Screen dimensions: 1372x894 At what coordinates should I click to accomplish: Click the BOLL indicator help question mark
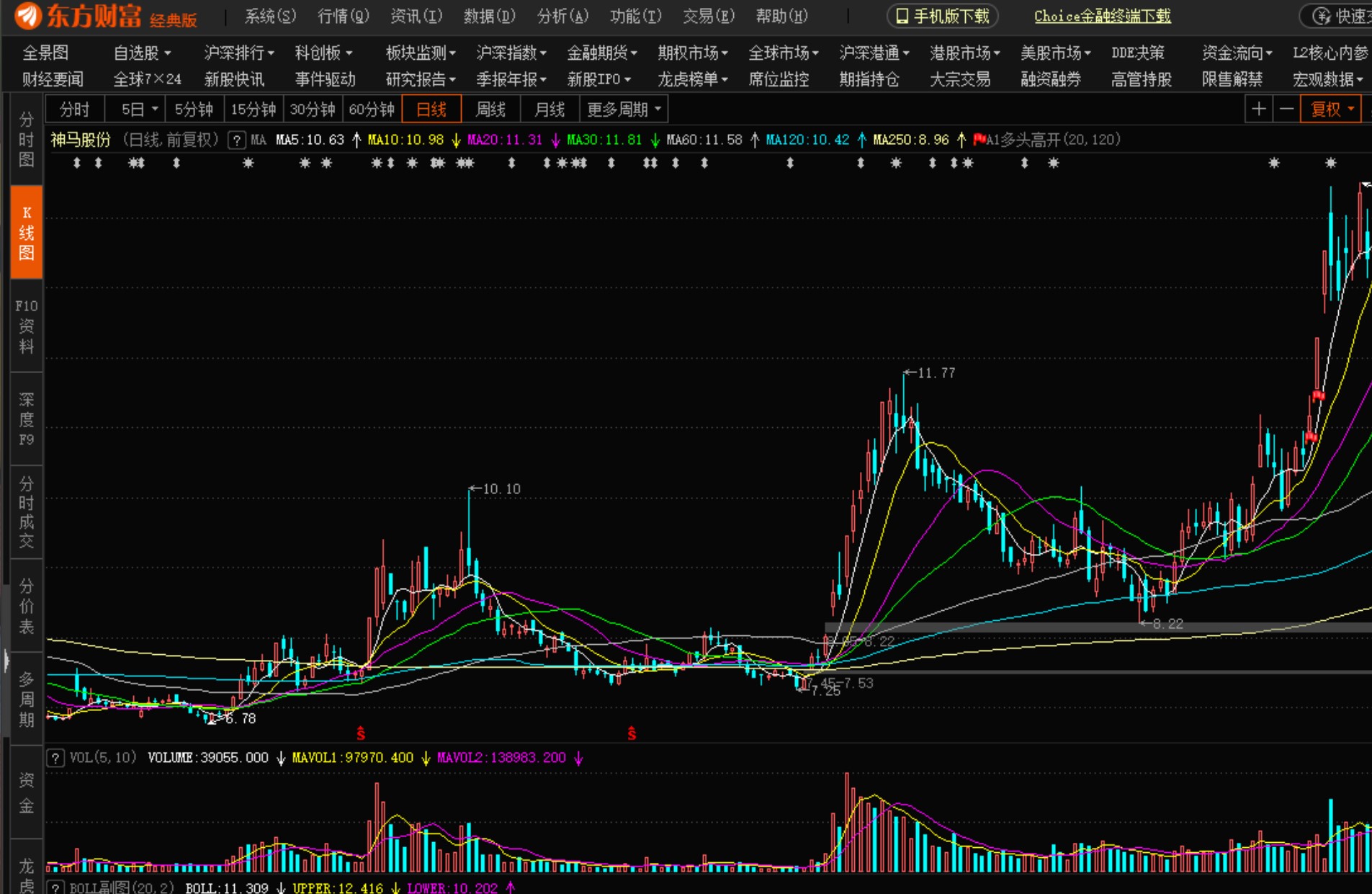pos(55,888)
